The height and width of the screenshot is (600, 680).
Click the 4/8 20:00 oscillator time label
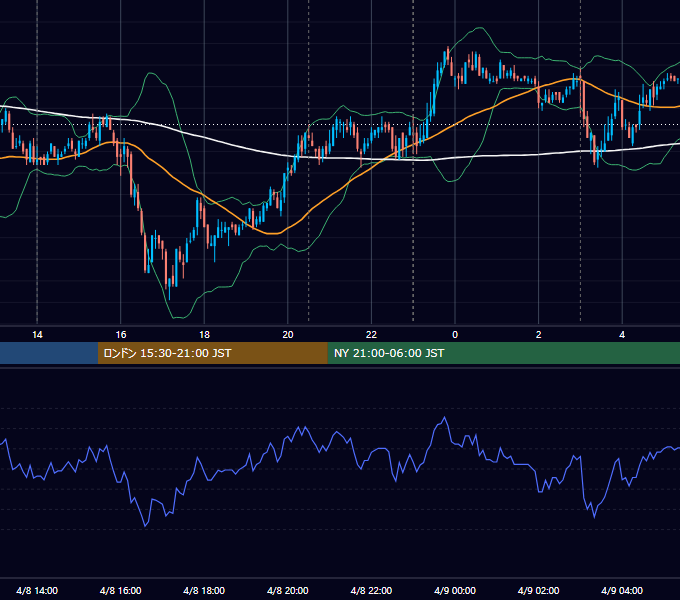click(x=288, y=590)
